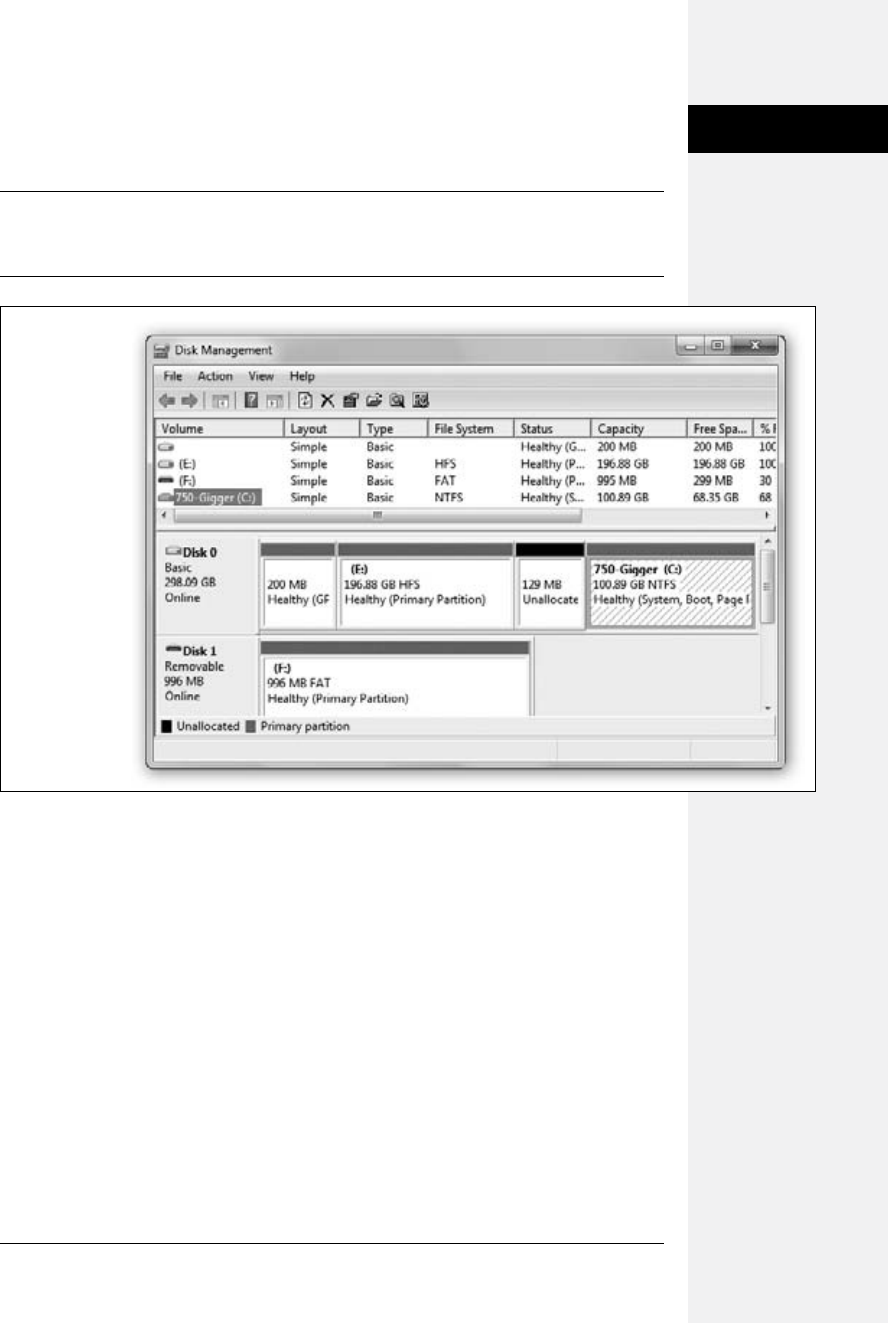Sort by the Status column header
This screenshot has width=888, height=1323.
(x=551, y=429)
